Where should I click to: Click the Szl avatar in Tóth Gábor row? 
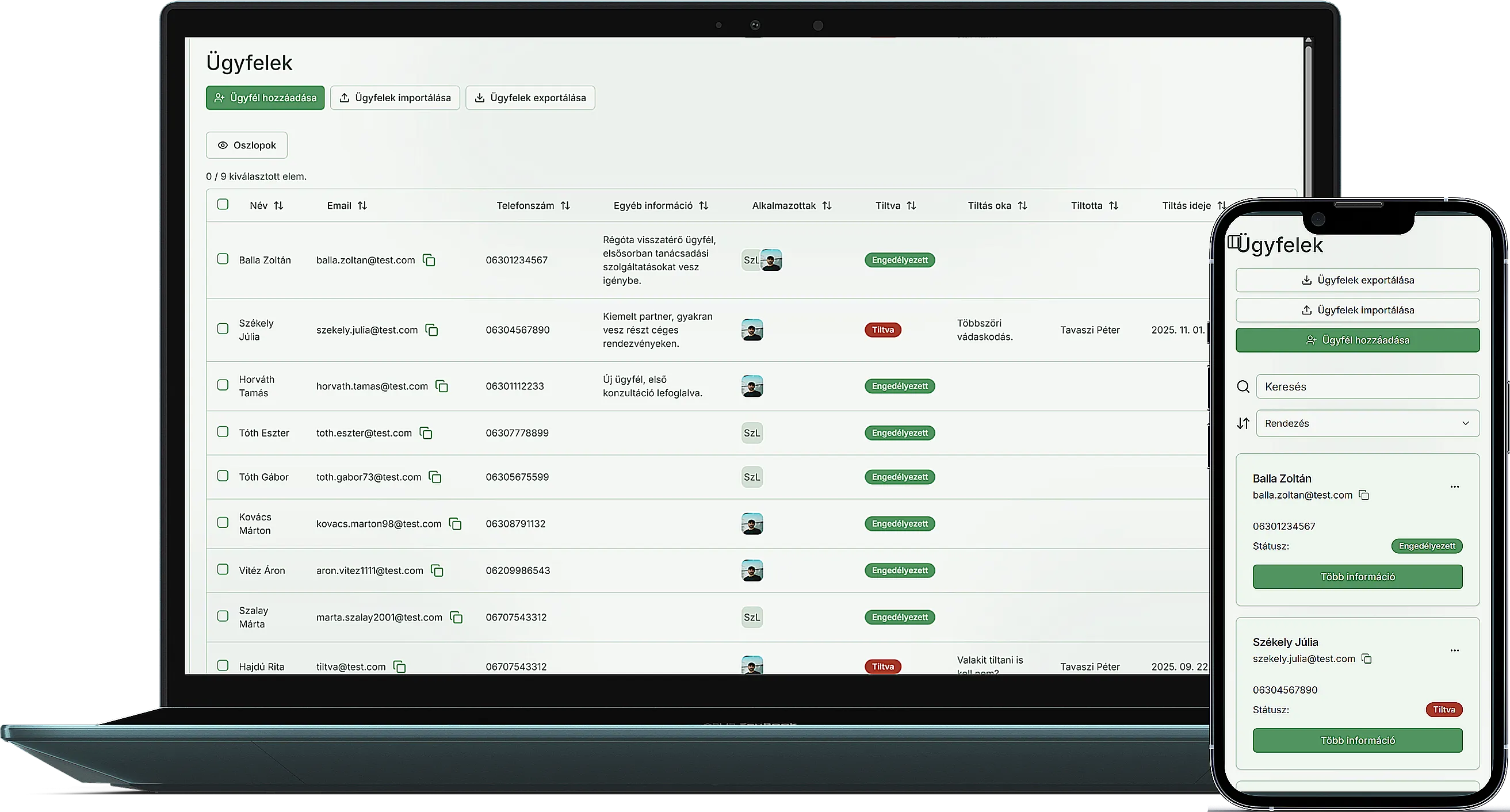pos(751,477)
